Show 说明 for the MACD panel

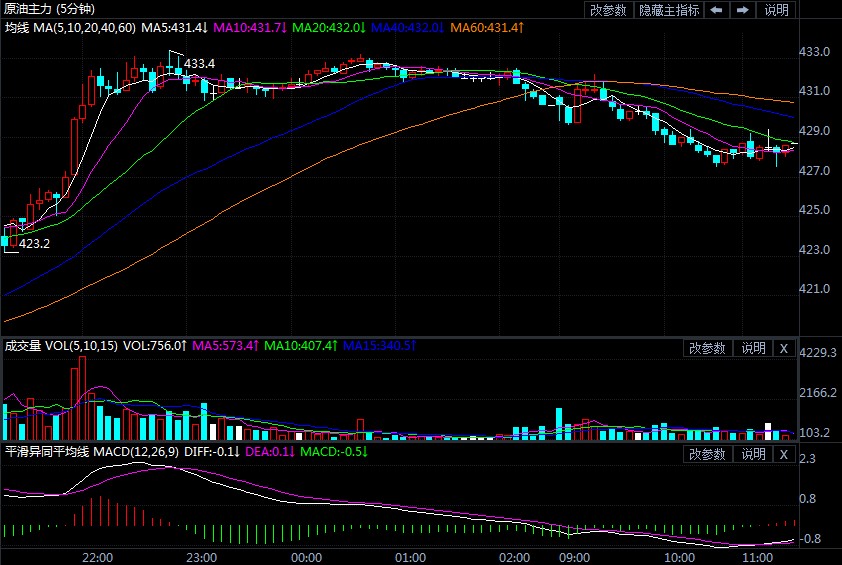tap(753, 455)
